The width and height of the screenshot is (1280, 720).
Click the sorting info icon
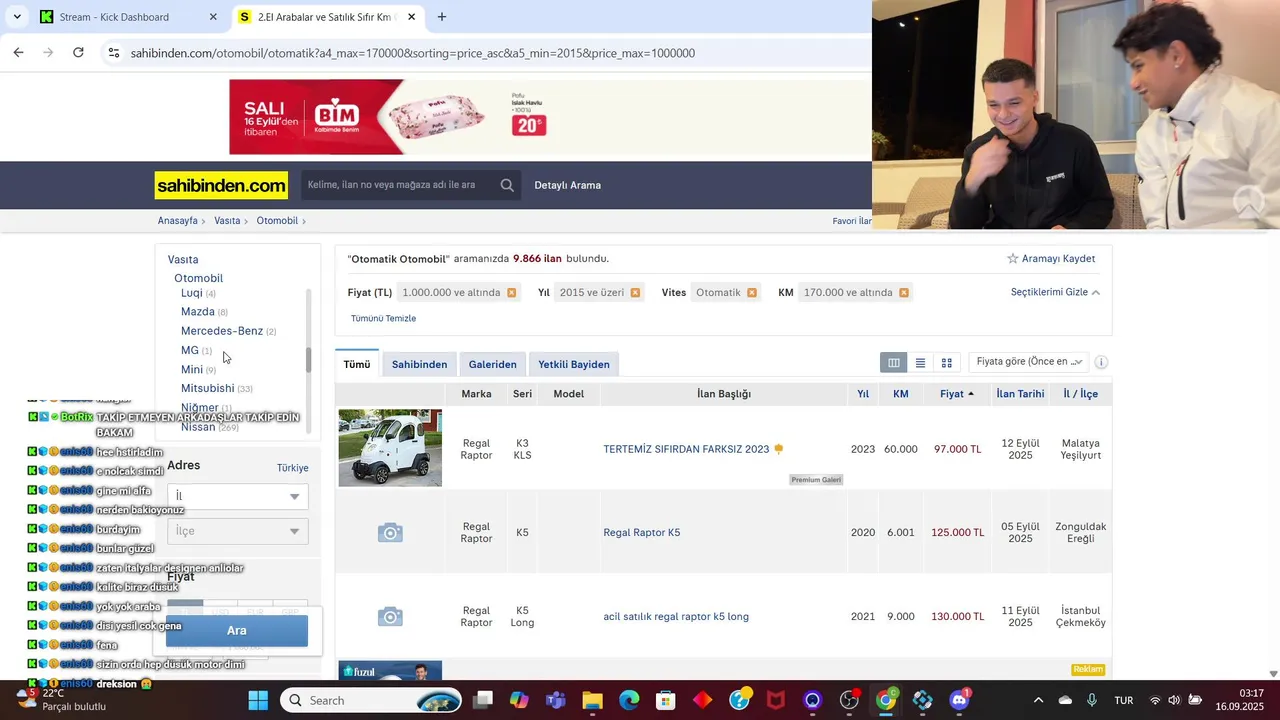click(x=1101, y=362)
